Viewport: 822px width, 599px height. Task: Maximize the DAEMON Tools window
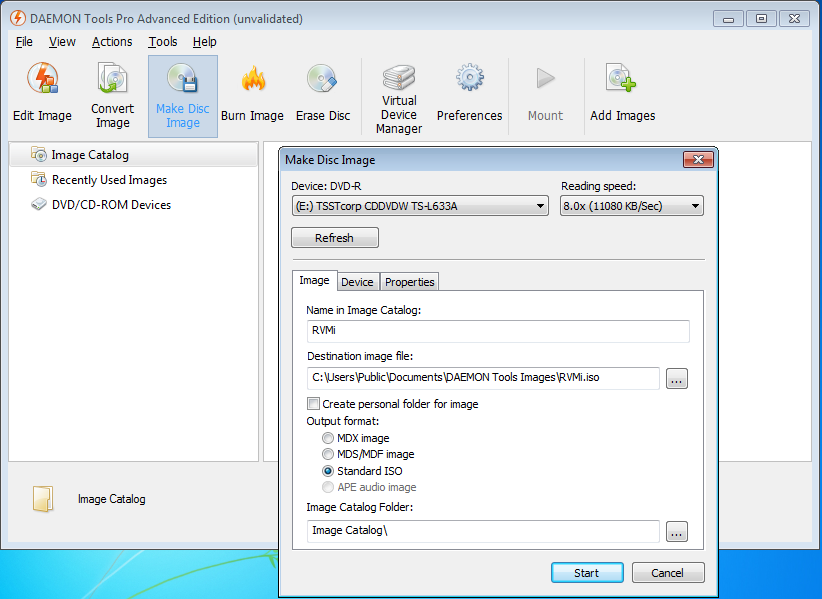pyautogui.click(x=761, y=19)
